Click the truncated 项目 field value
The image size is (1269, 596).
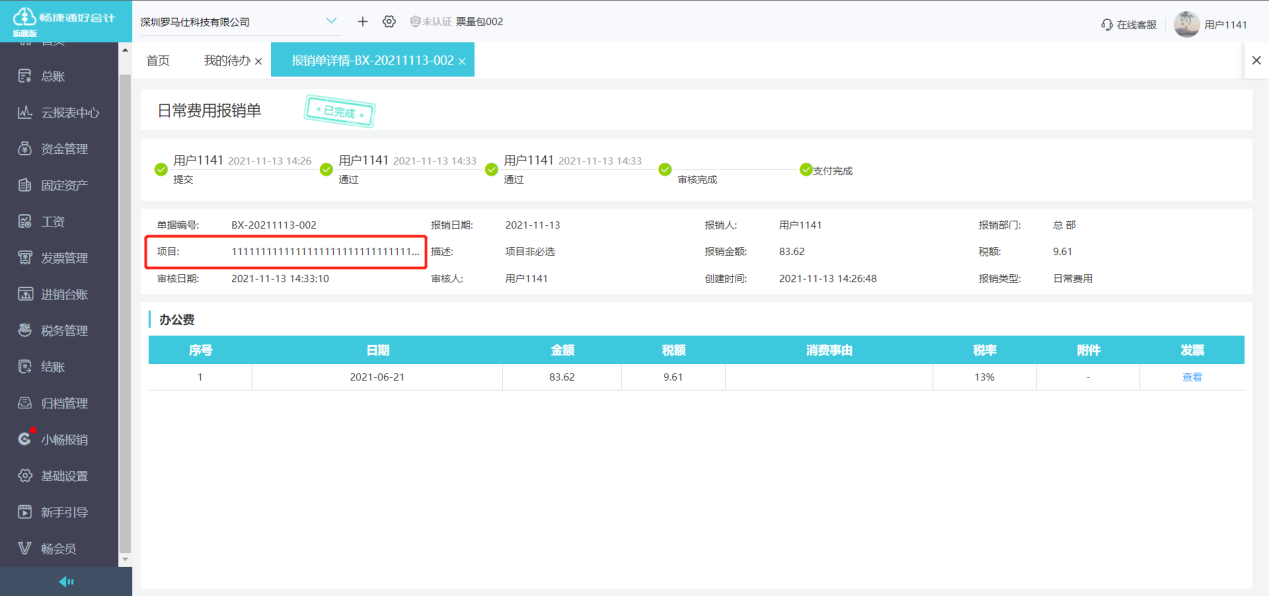[325, 252]
